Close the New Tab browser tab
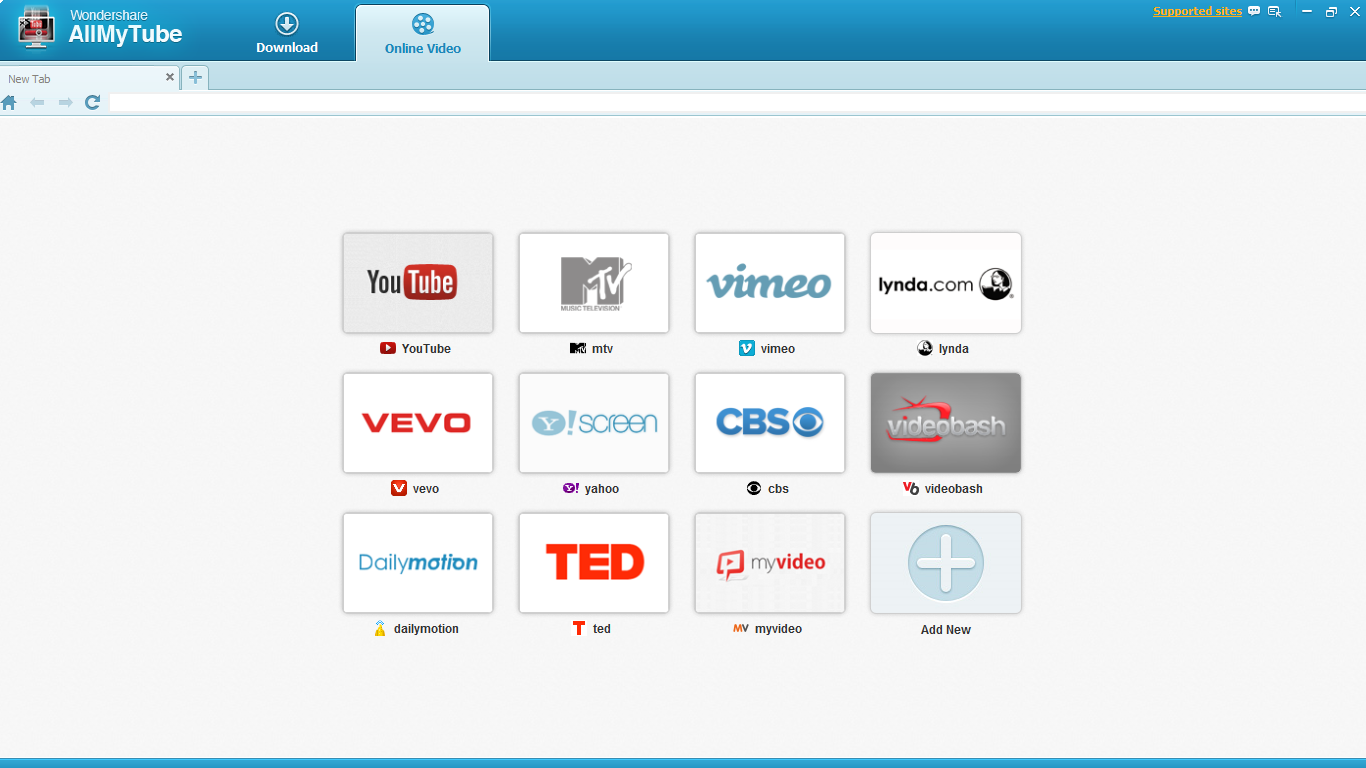The height and width of the screenshot is (768, 1366). click(170, 77)
